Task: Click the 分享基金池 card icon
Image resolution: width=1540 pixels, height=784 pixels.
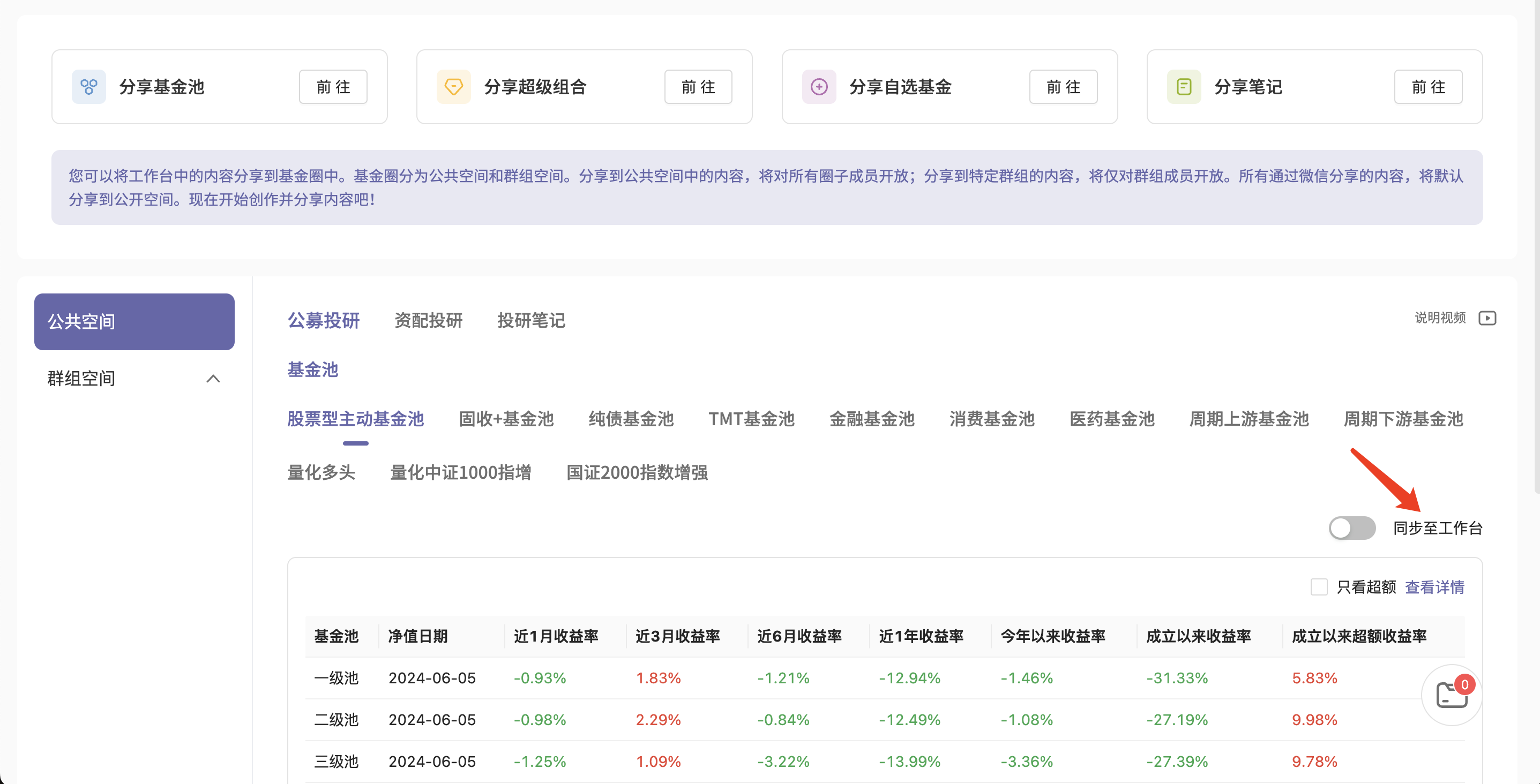Action: (88, 87)
